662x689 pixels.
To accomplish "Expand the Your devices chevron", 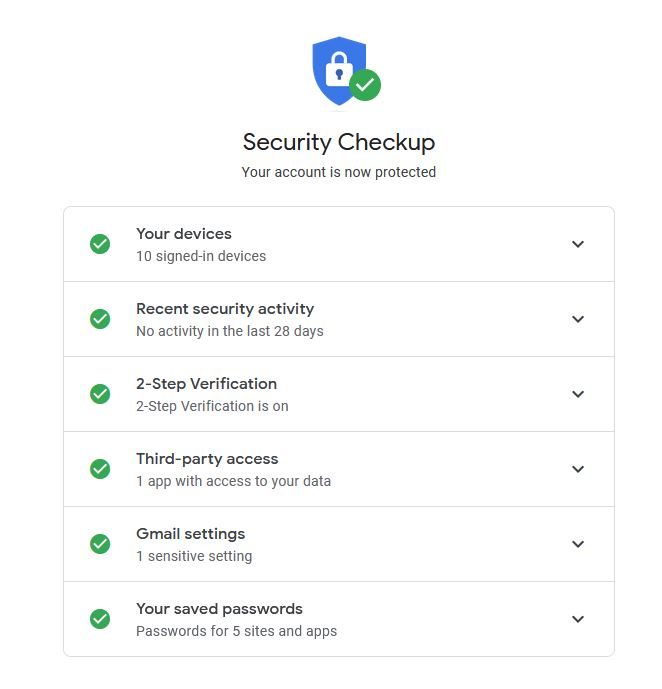I will pos(578,244).
